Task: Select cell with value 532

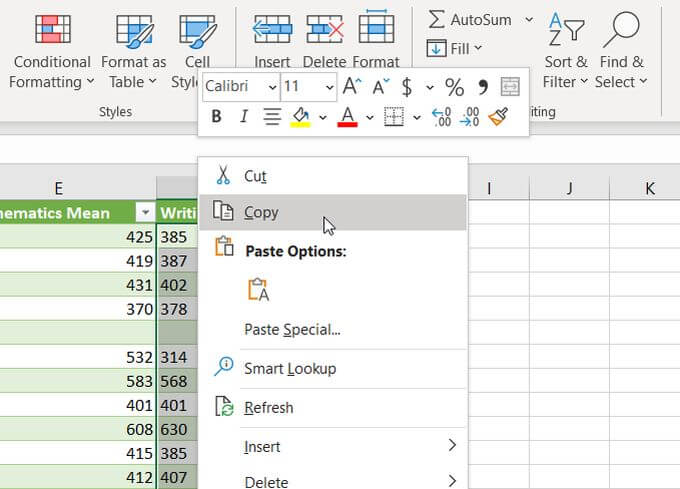Action: point(78,357)
